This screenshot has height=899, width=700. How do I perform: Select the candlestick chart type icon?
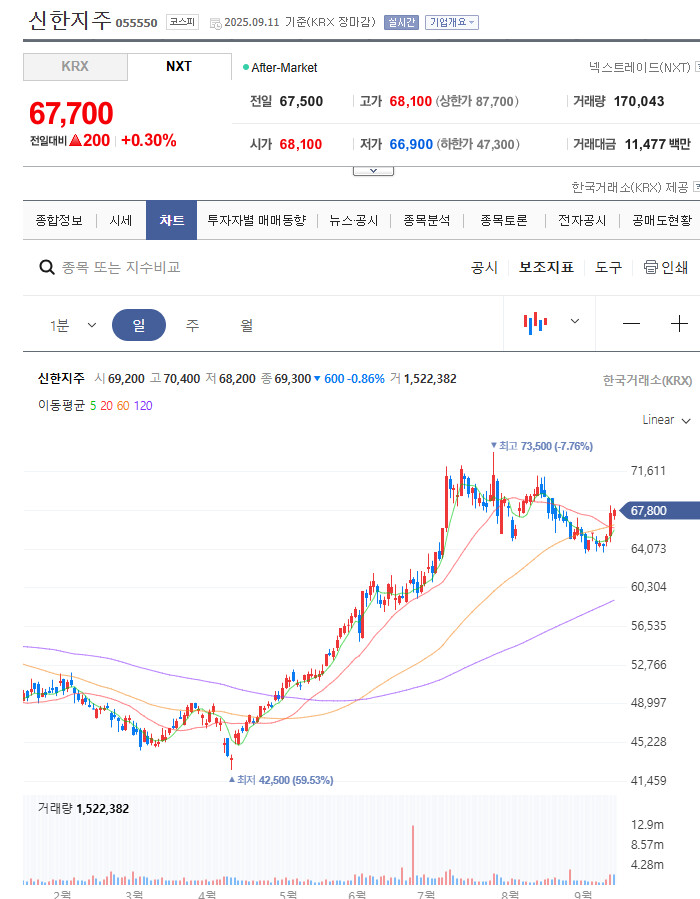(535, 323)
